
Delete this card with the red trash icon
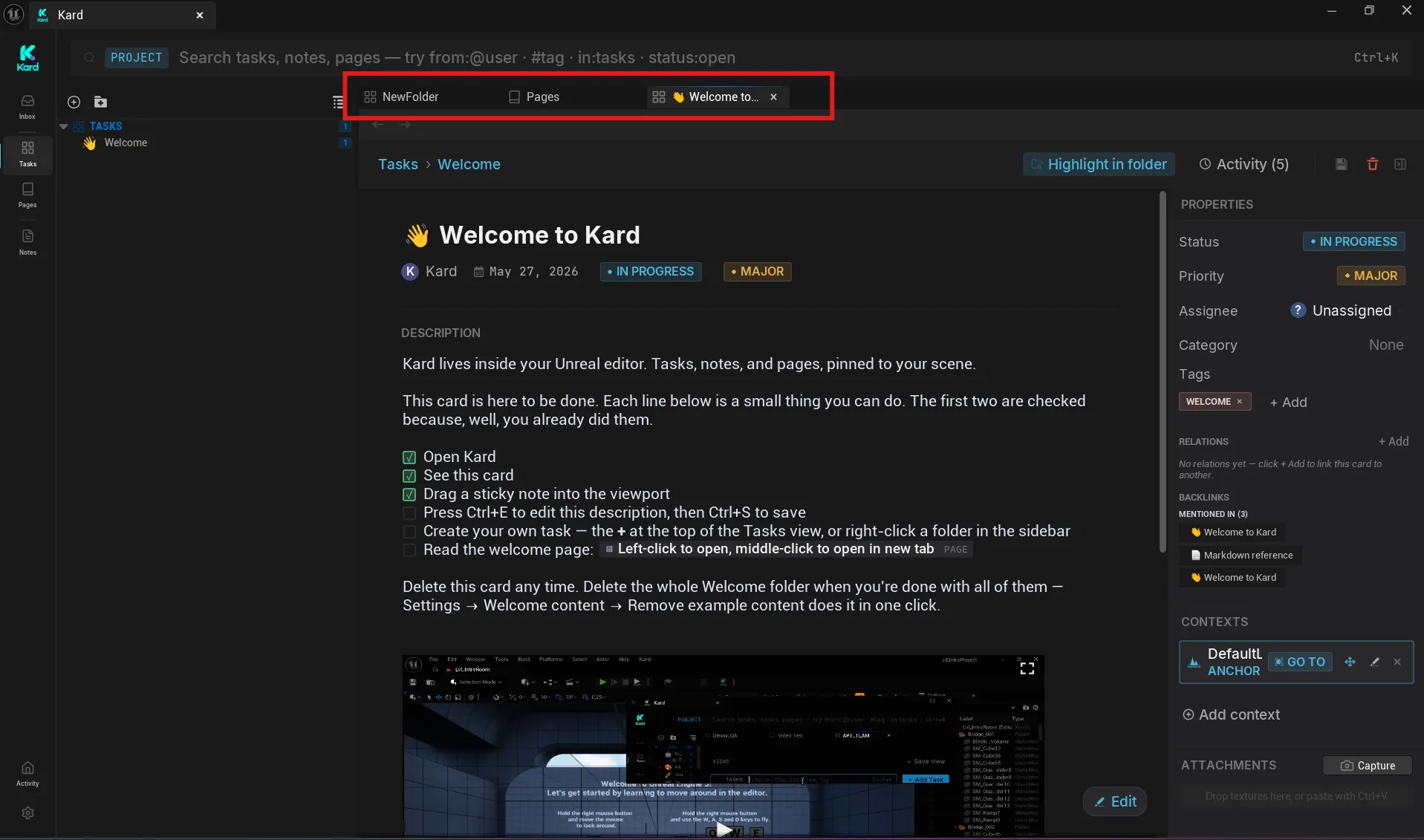pos(1372,164)
